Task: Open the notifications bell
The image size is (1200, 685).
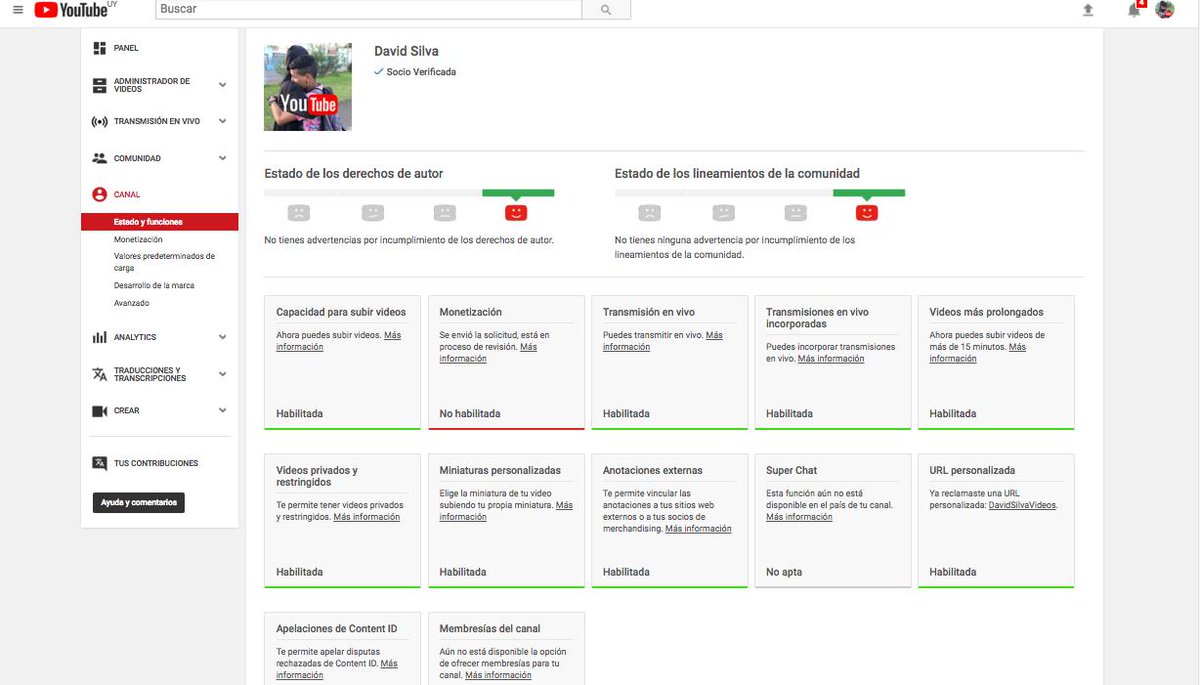Action: (x=1134, y=10)
